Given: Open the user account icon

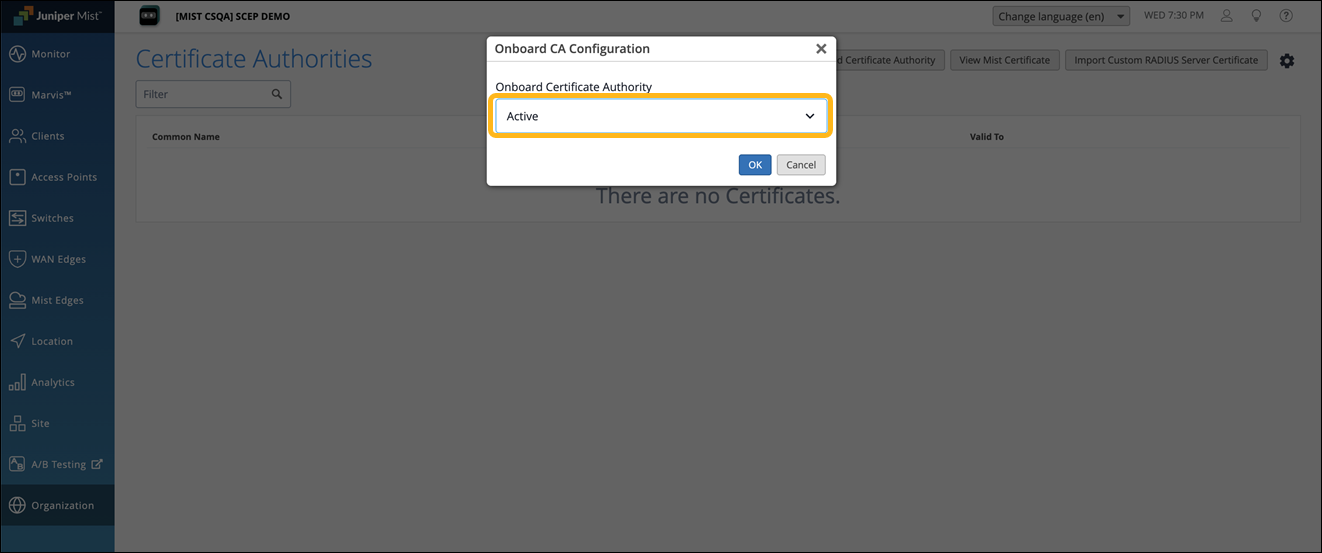Looking at the screenshot, I should (1228, 16).
